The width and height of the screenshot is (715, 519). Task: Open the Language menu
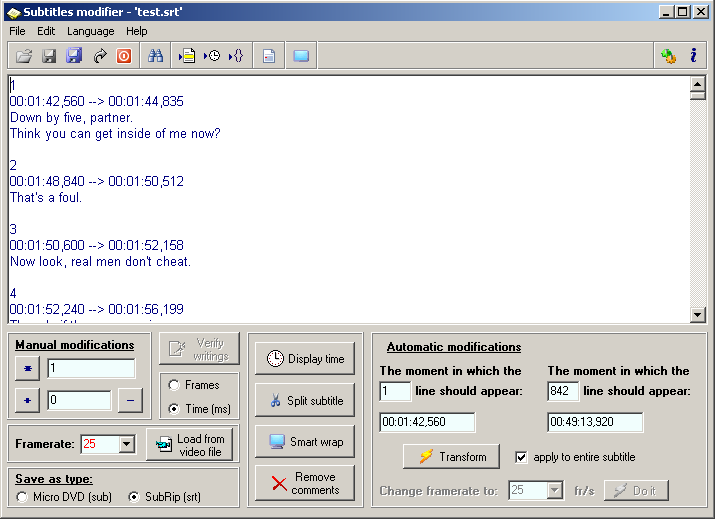[x=90, y=31]
